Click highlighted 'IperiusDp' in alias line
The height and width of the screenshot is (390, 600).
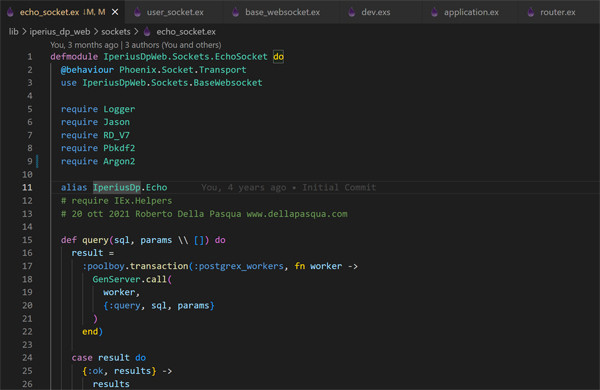point(117,188)
